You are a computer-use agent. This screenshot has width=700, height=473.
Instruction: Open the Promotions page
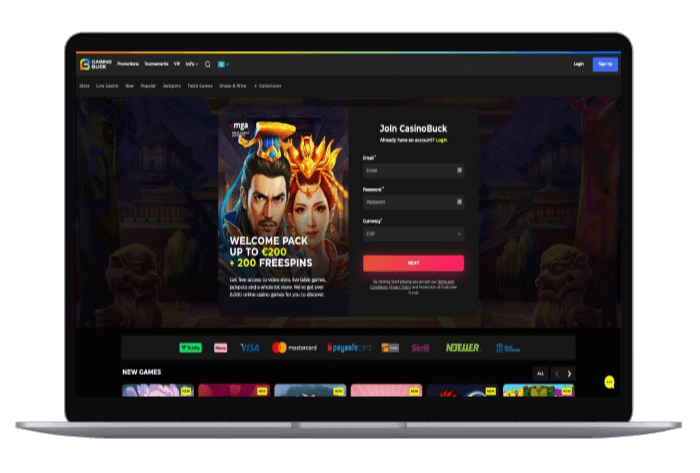coord(128,64)
